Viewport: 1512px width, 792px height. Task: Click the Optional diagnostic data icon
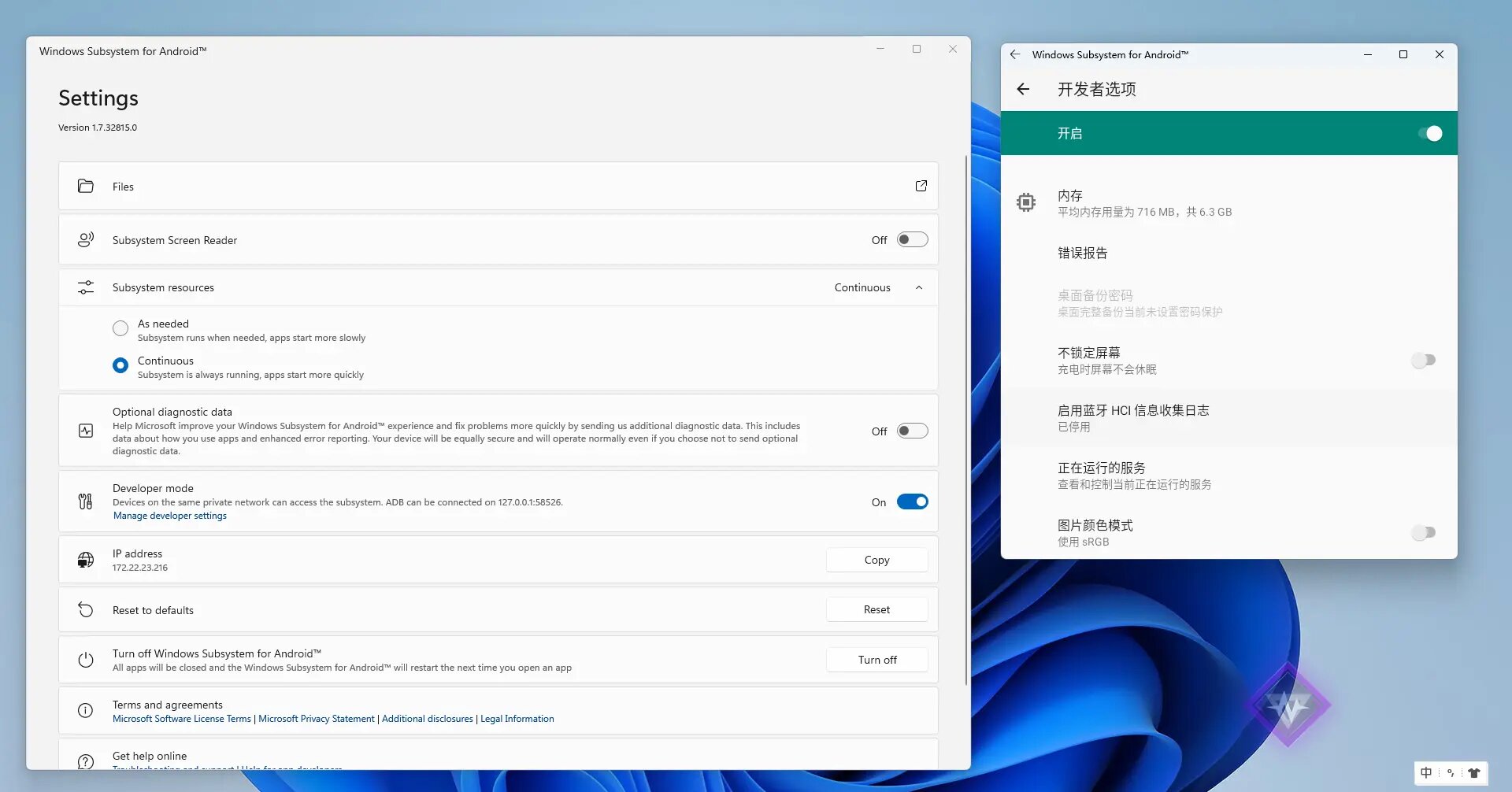point(86,431)
